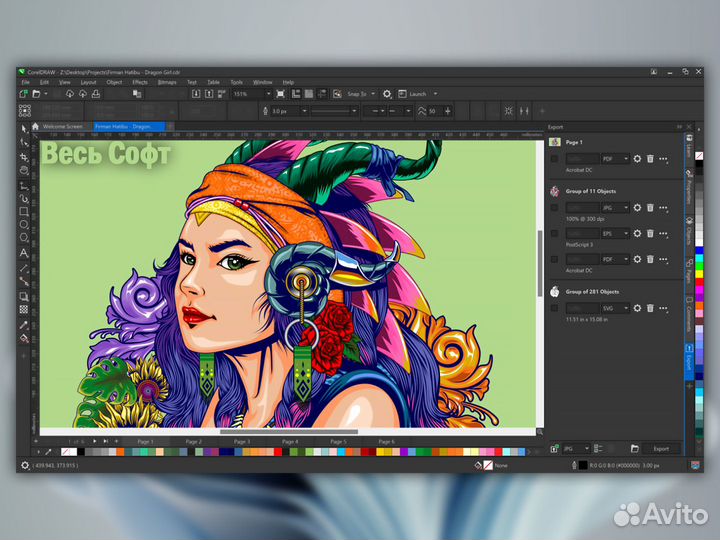Screen dimensions: 720x540
Task: Click the horizontal scrollbar below the canvas
Action: point(288,432)
